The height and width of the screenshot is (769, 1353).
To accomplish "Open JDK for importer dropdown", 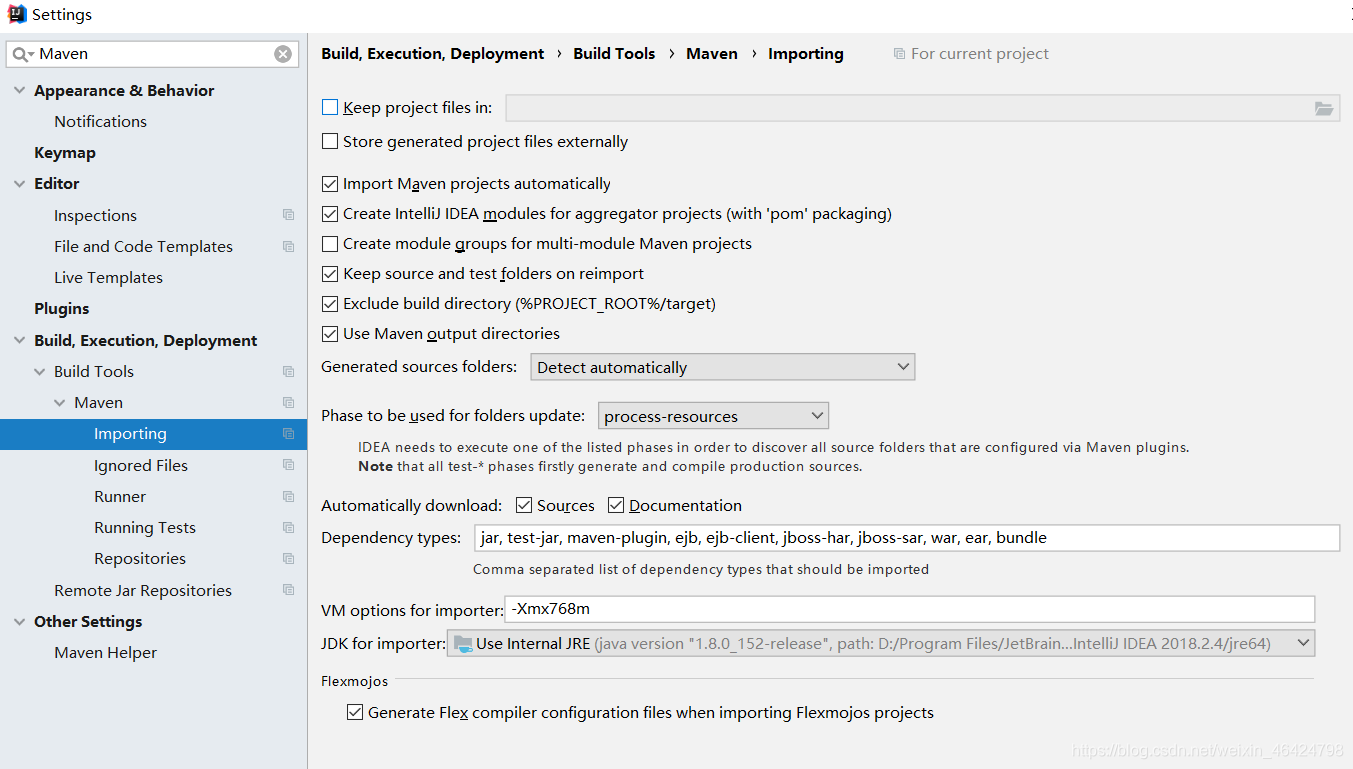I will tap(881, 643).
